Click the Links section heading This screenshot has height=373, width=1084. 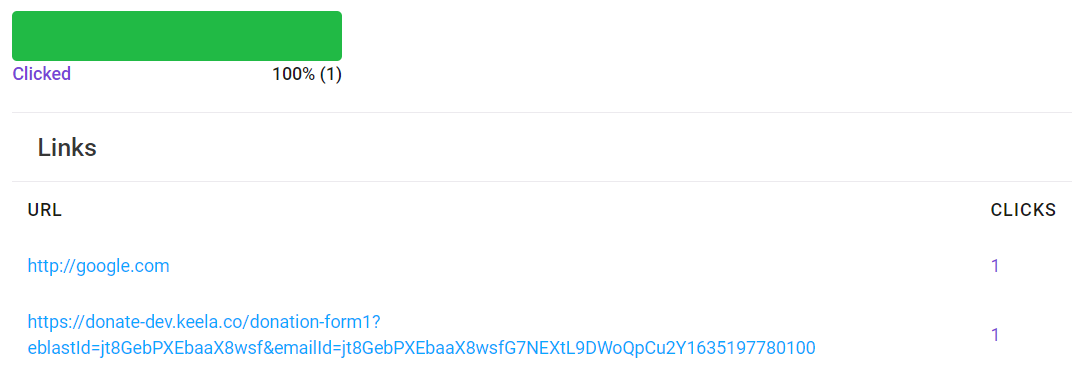click(x=67, y=147)
